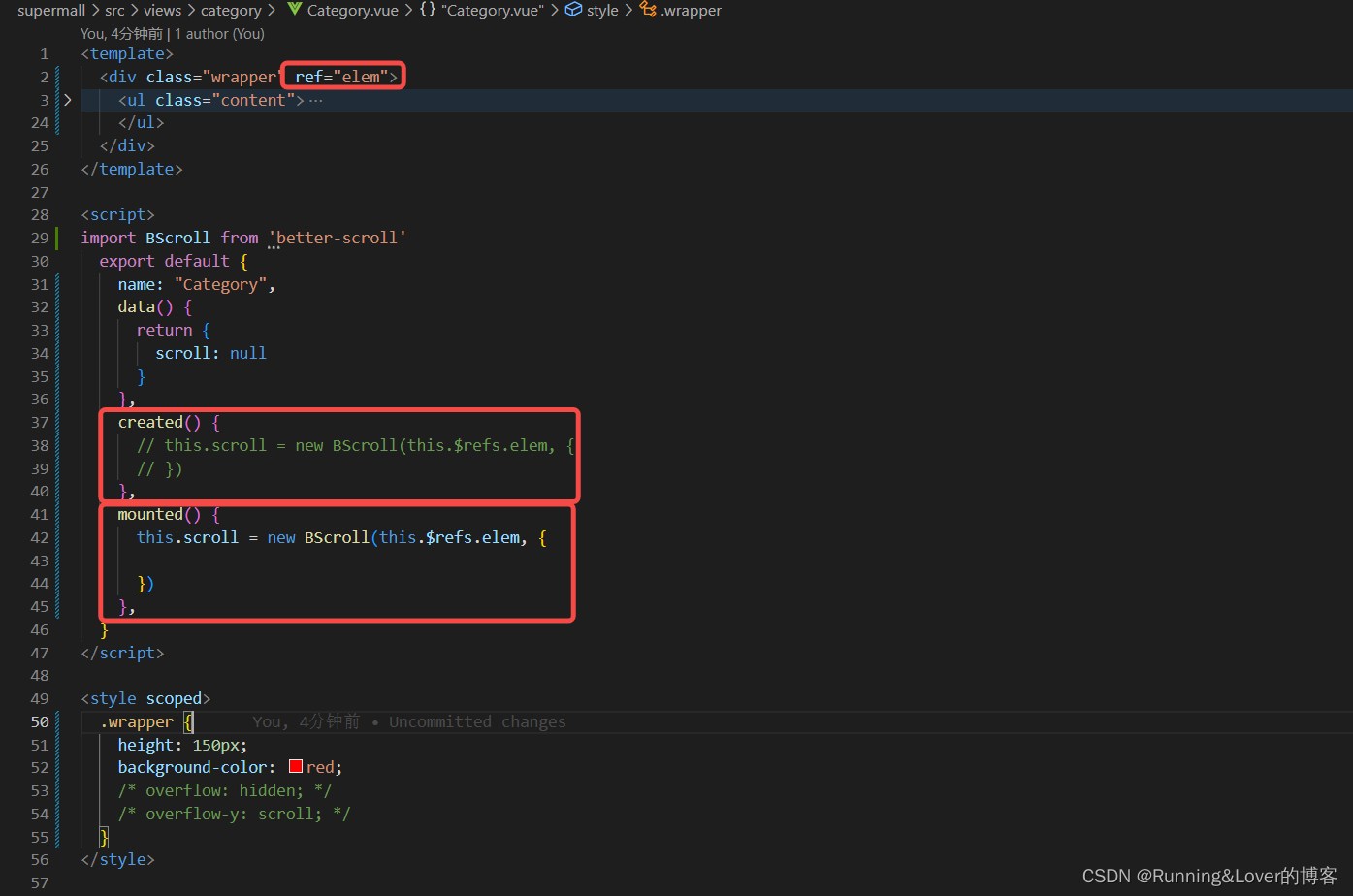Click the cube icon before style
Screen dimensions: 1353x896
[573, 10]
